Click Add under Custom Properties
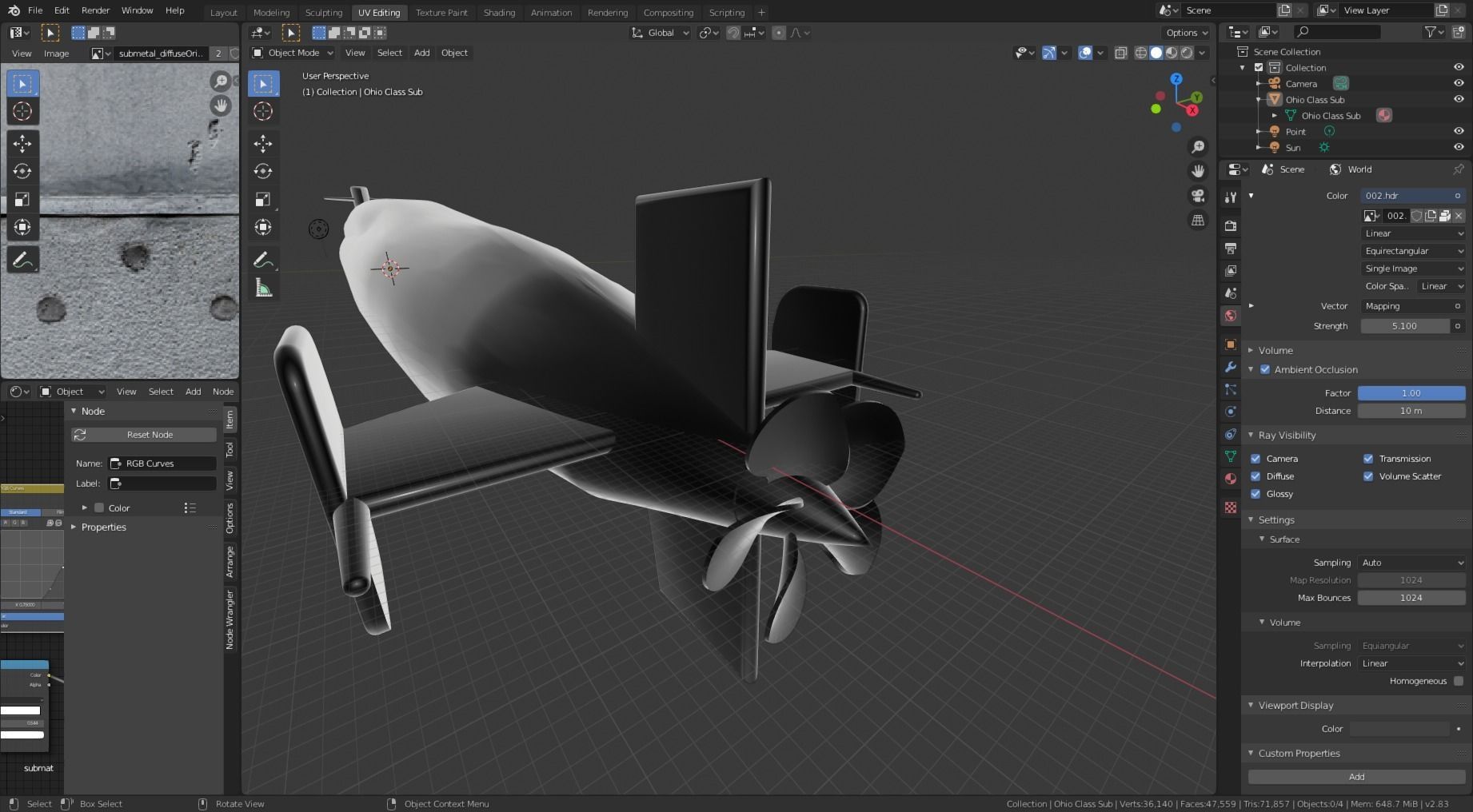The height and width of the screenshot is (812, 1473). coord(1356,777)
